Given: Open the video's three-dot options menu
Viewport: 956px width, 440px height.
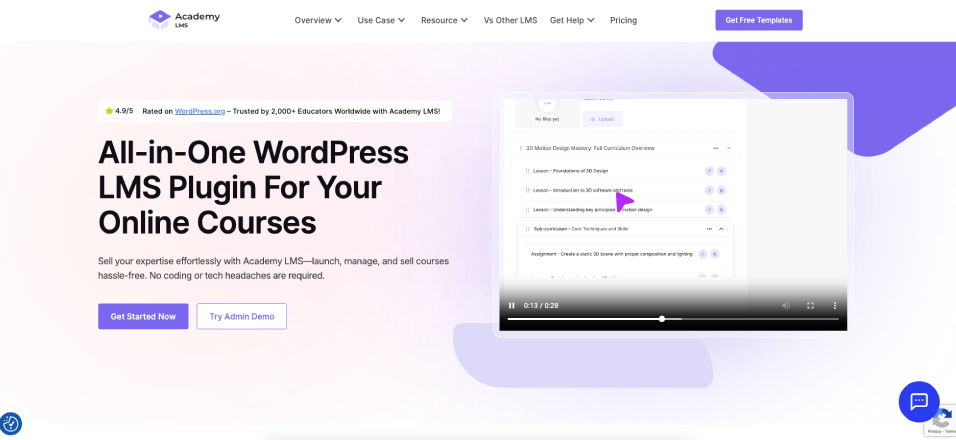Looking at the screenshot, I should [835, 305].
